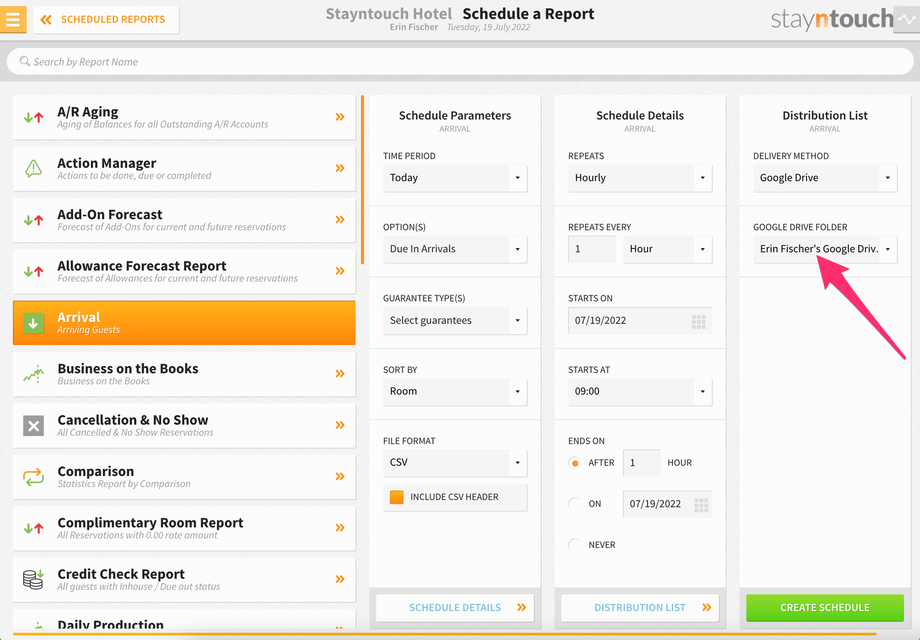Open Allowance Forecast Report via its chevron

tap(340, 270)
